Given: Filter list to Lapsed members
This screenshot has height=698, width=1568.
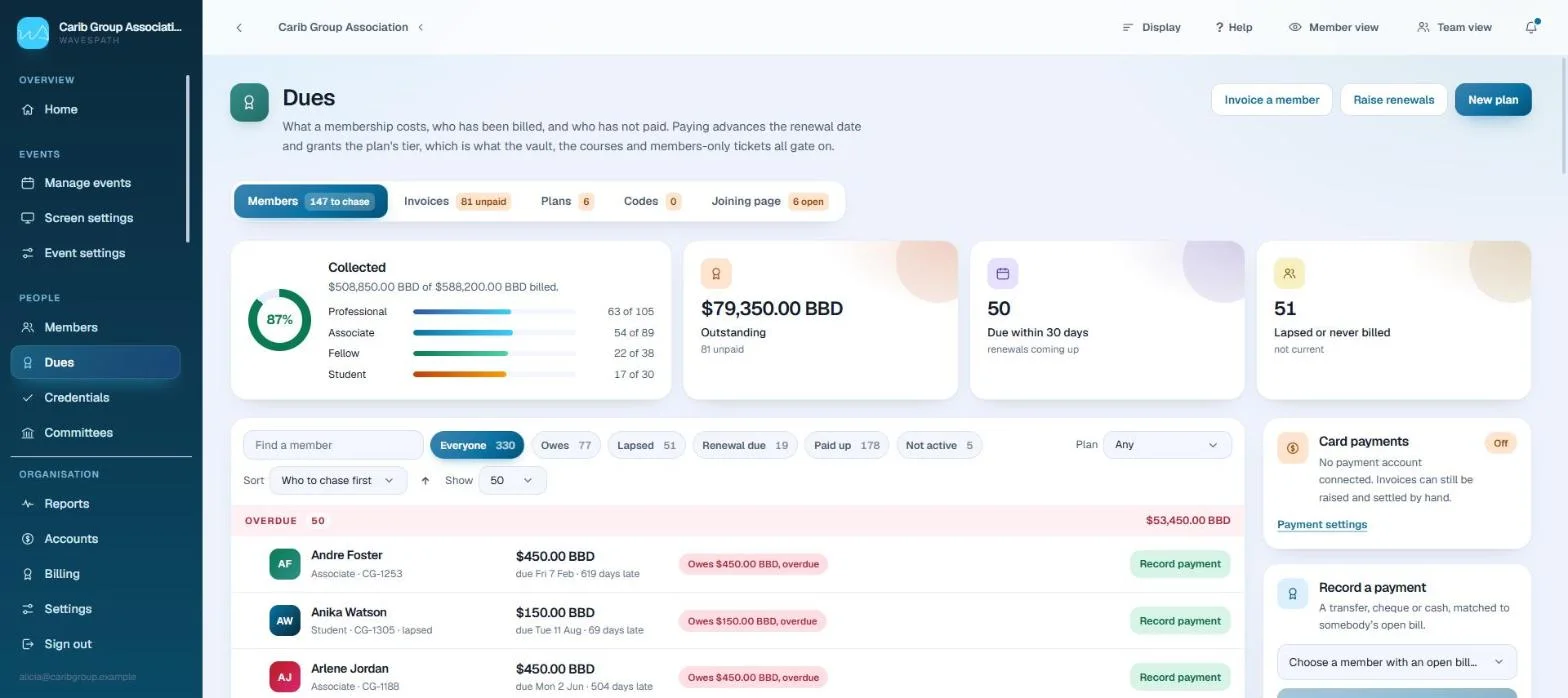Looking at the screenshot, I should (646, 445).
